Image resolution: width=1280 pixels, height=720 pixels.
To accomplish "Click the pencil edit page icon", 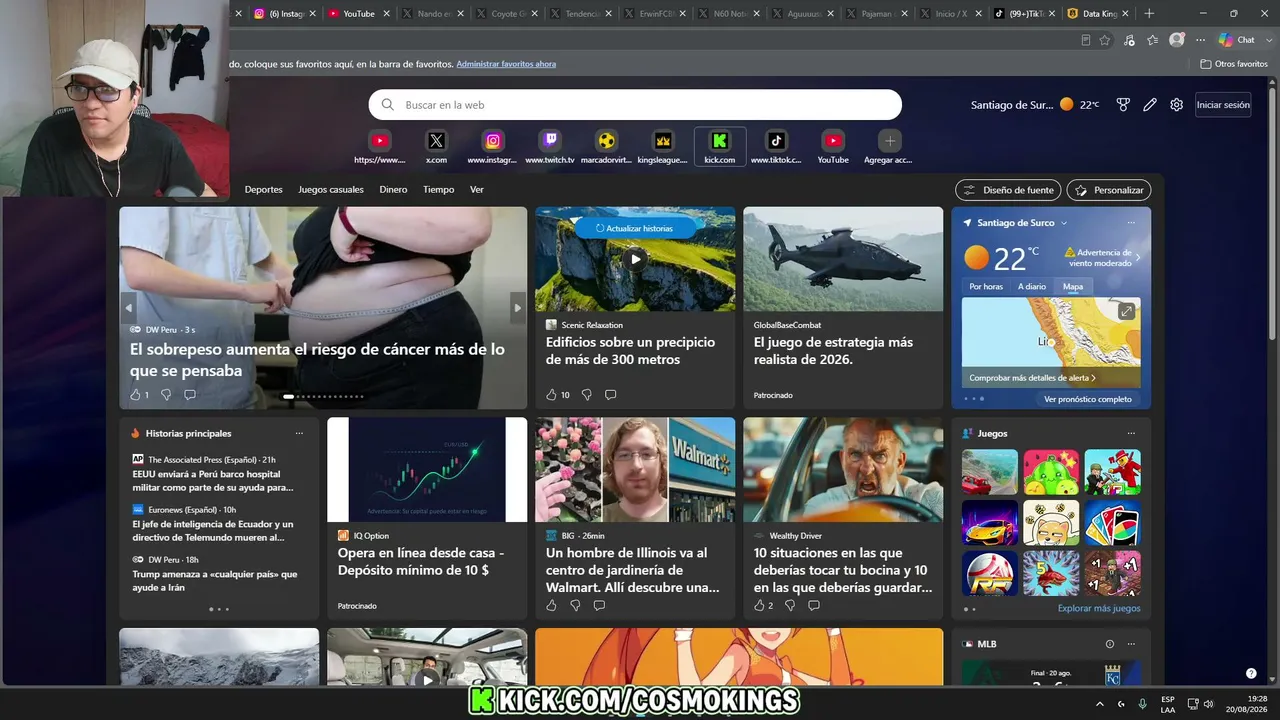I will tap(1150, 105).
